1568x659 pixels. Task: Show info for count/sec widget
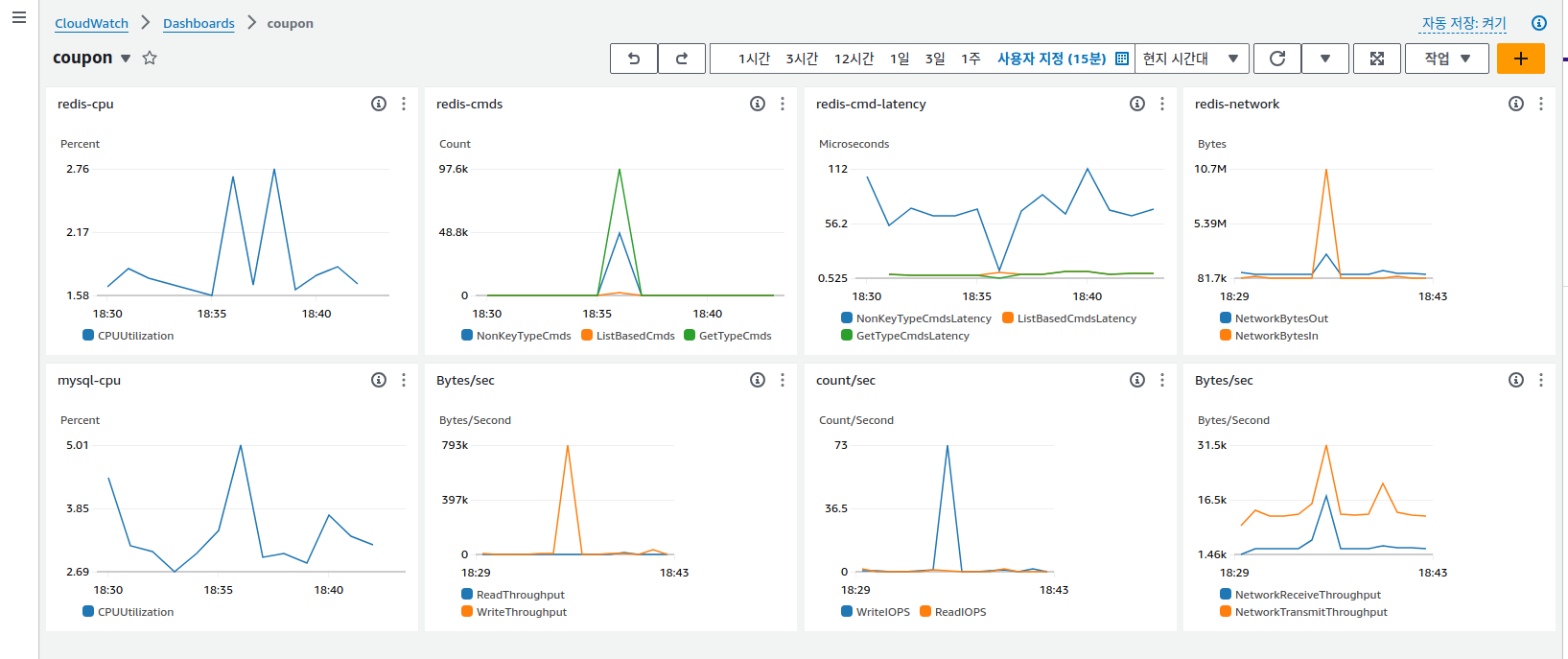pyautogui.click(x=1137, y=380)
